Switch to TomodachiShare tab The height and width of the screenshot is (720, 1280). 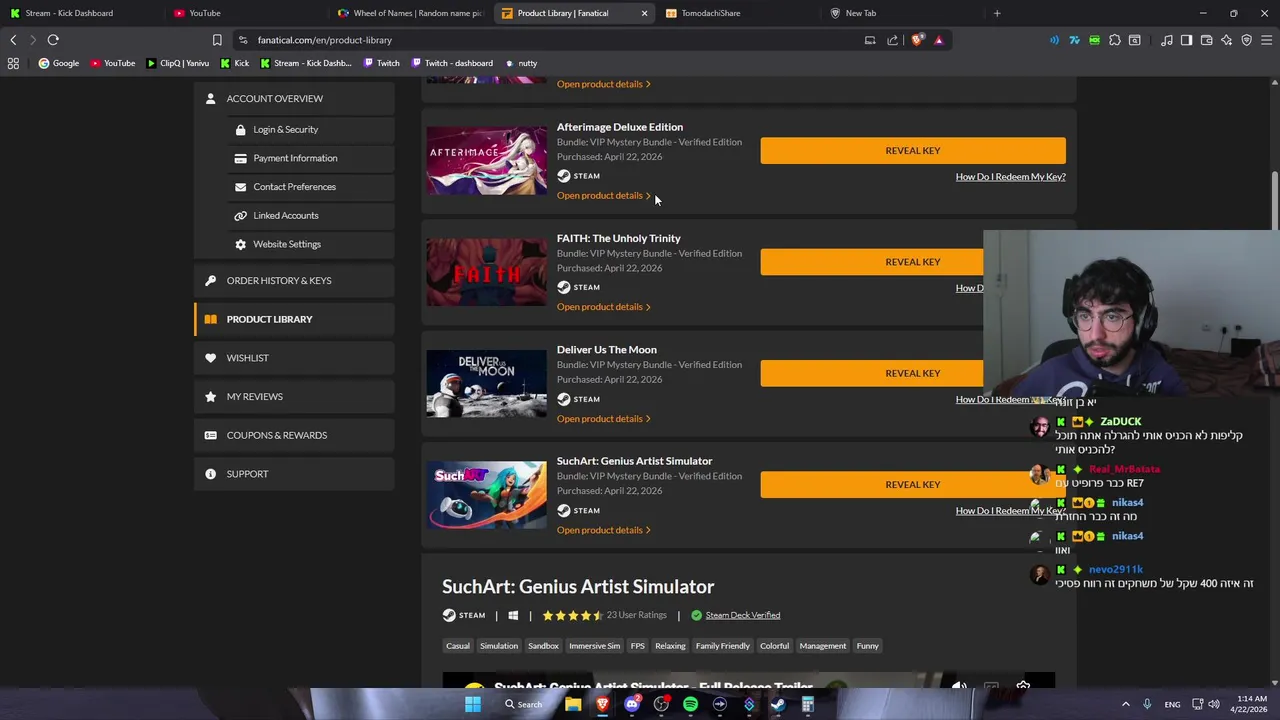click(x=738, y=13)
